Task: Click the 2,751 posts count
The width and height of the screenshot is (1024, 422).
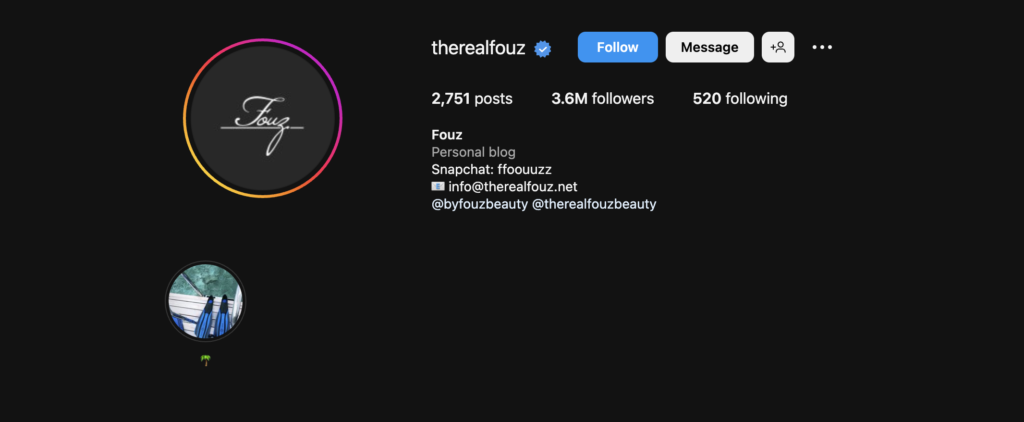Action: (472, 99)
